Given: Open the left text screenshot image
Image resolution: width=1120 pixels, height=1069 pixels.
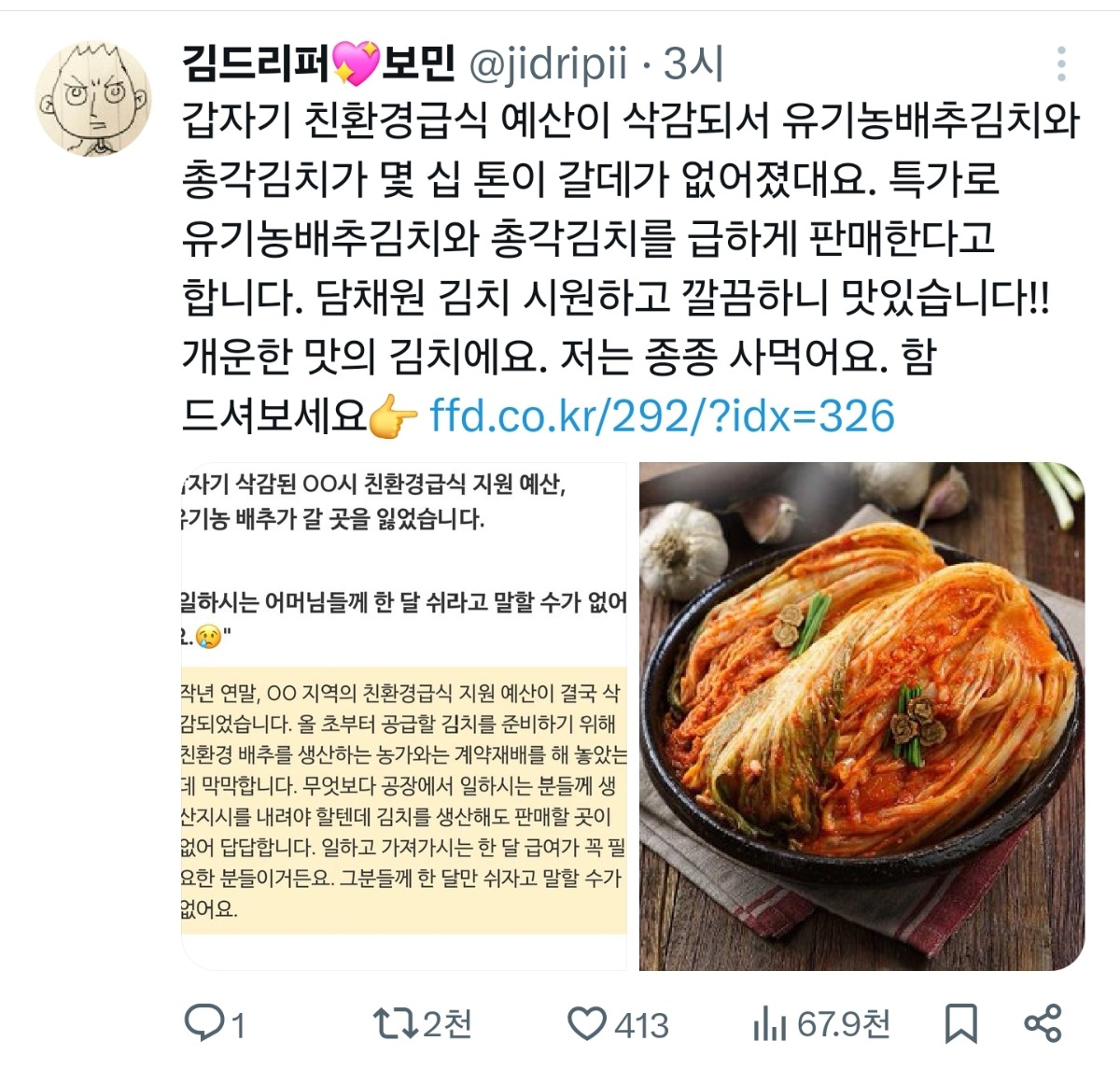Looking at the screenshot, I should tap(404, 716).
